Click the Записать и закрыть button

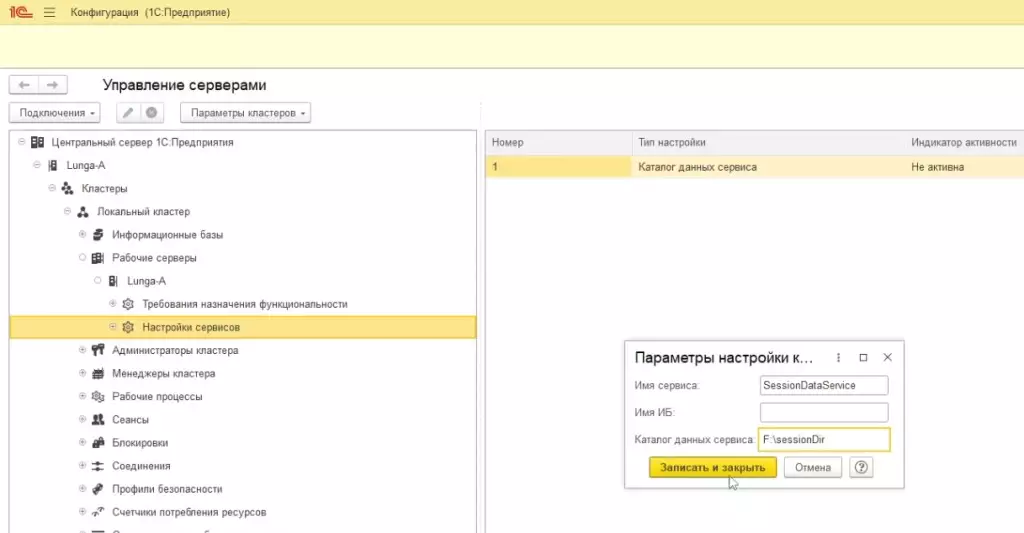point(712,467)
